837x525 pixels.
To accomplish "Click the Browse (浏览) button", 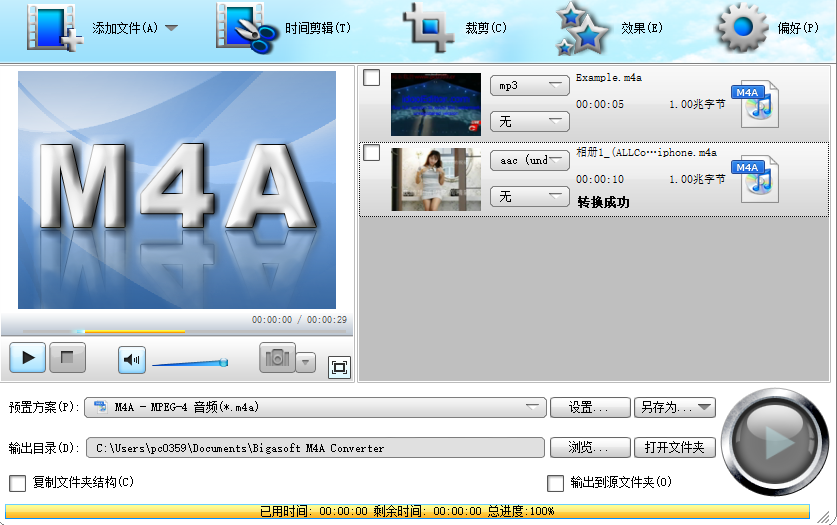I will [590, 448].
